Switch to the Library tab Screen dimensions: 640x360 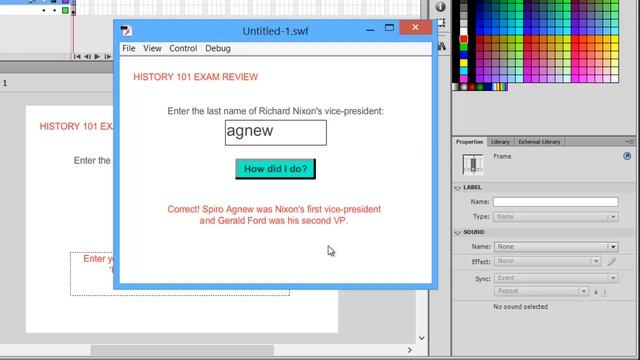tap(500, 142)
